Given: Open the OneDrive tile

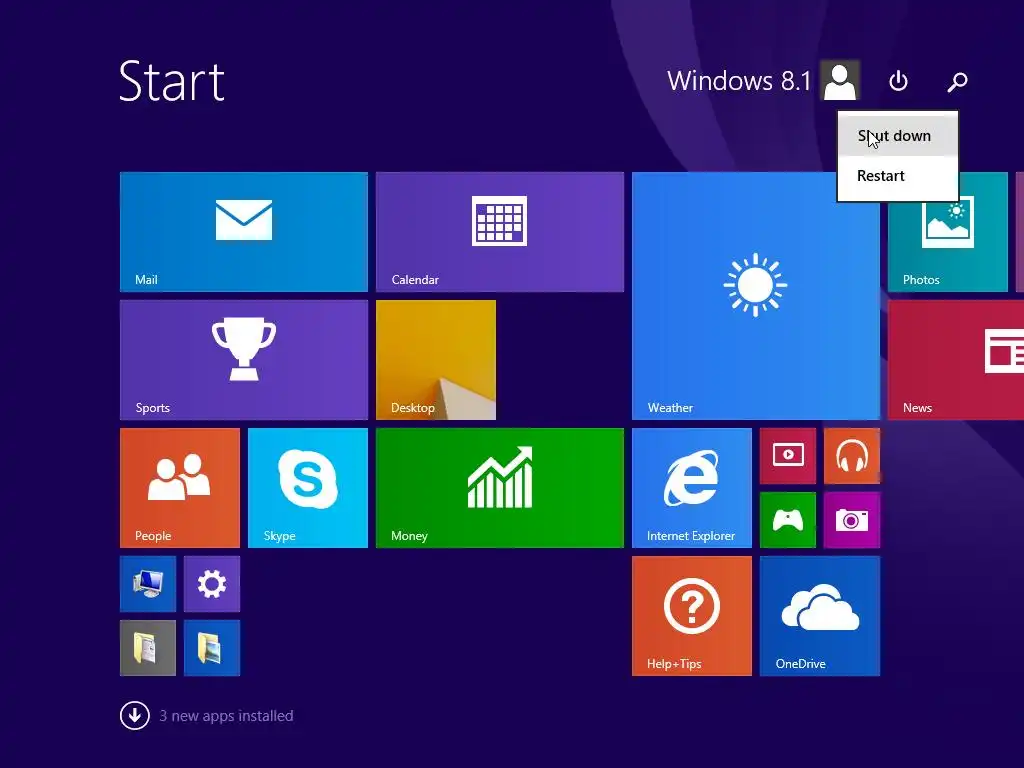Looking at the screenshot, I should (x=820, y=616).
